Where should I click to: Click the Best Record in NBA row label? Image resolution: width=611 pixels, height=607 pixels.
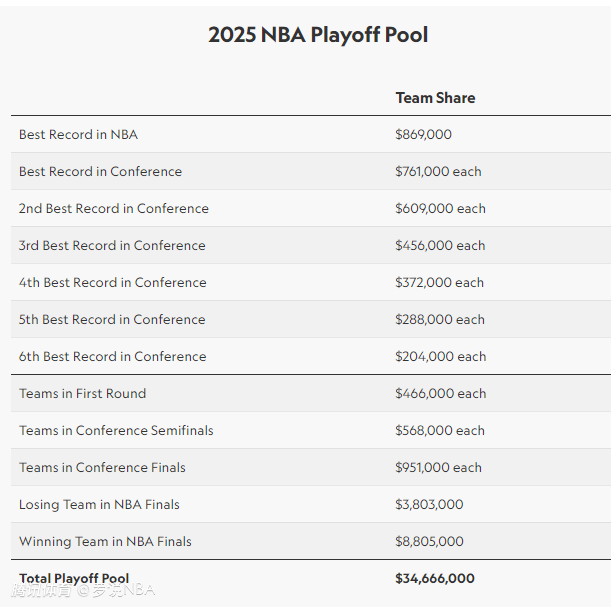point(78,134)
